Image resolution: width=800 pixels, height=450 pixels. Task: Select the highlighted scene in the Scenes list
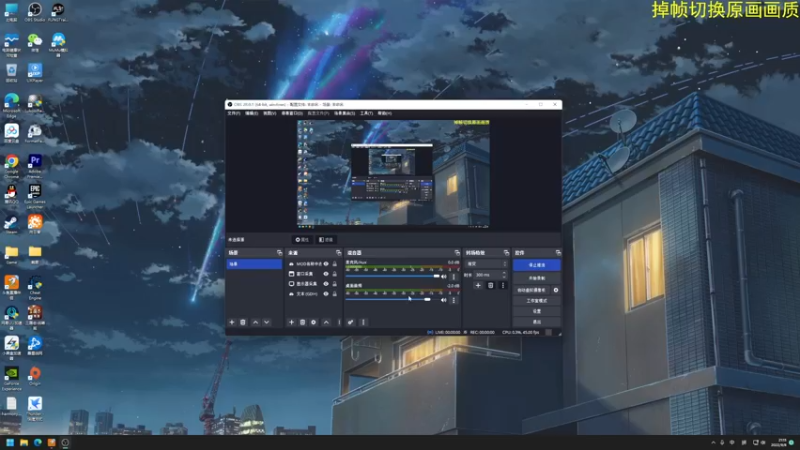click(x=254, y=264)
